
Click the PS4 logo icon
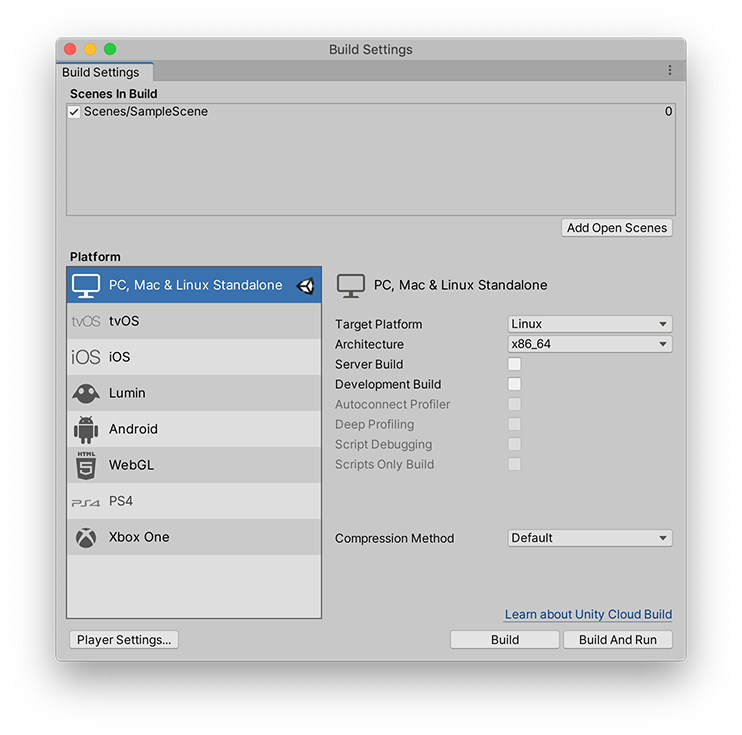[86, 502]
